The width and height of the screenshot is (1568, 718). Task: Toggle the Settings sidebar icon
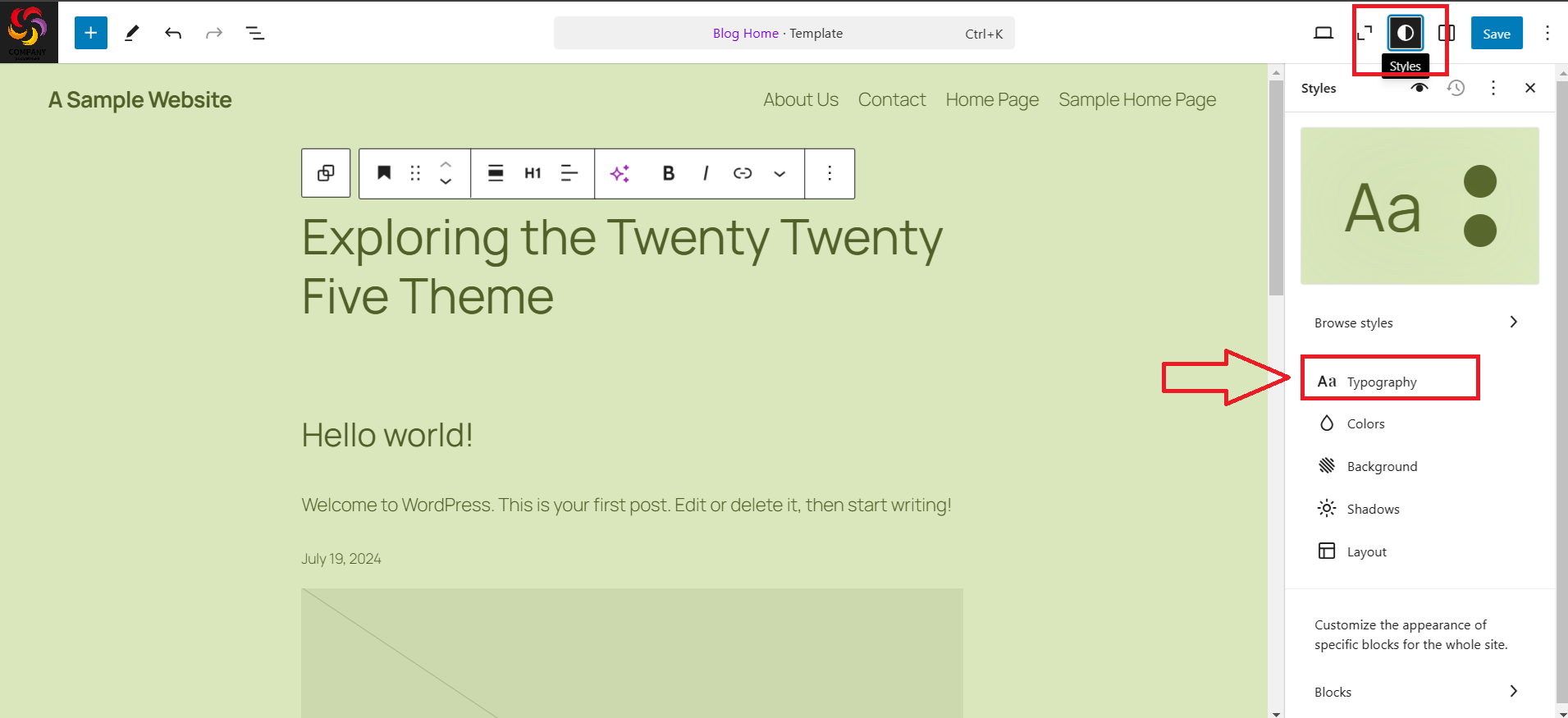1447,33
